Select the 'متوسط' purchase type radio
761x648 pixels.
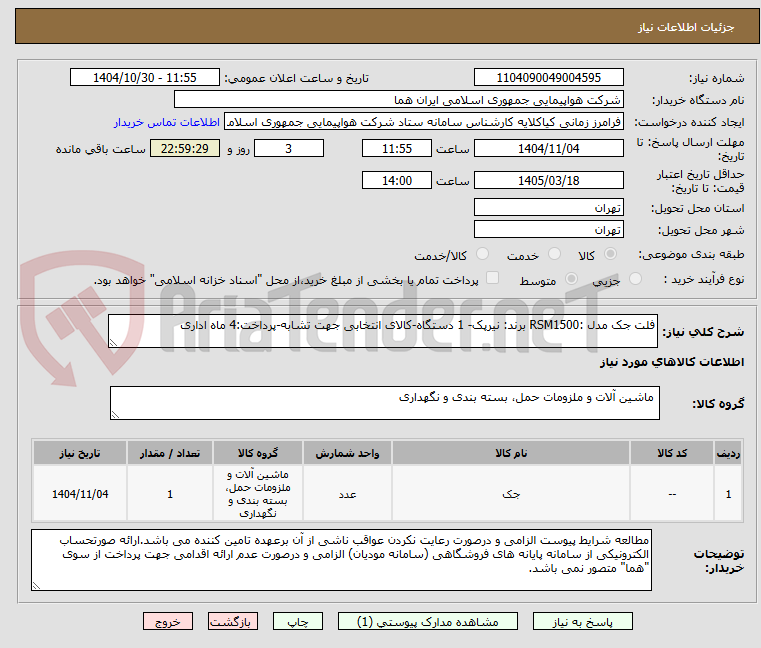pyautogui.click(x=571, y=279)
